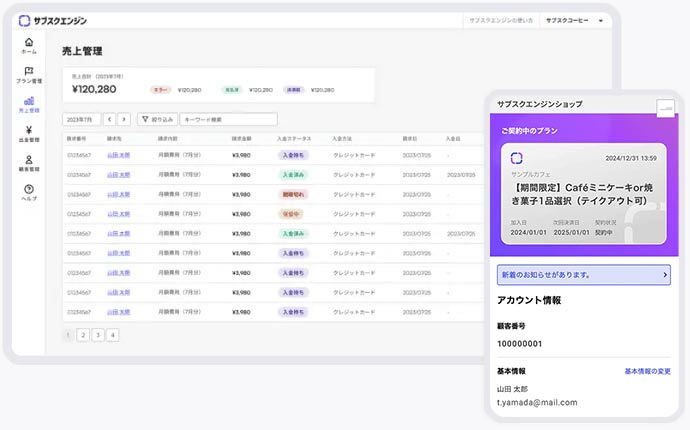Go to pagination page 1

click(68, 335)
